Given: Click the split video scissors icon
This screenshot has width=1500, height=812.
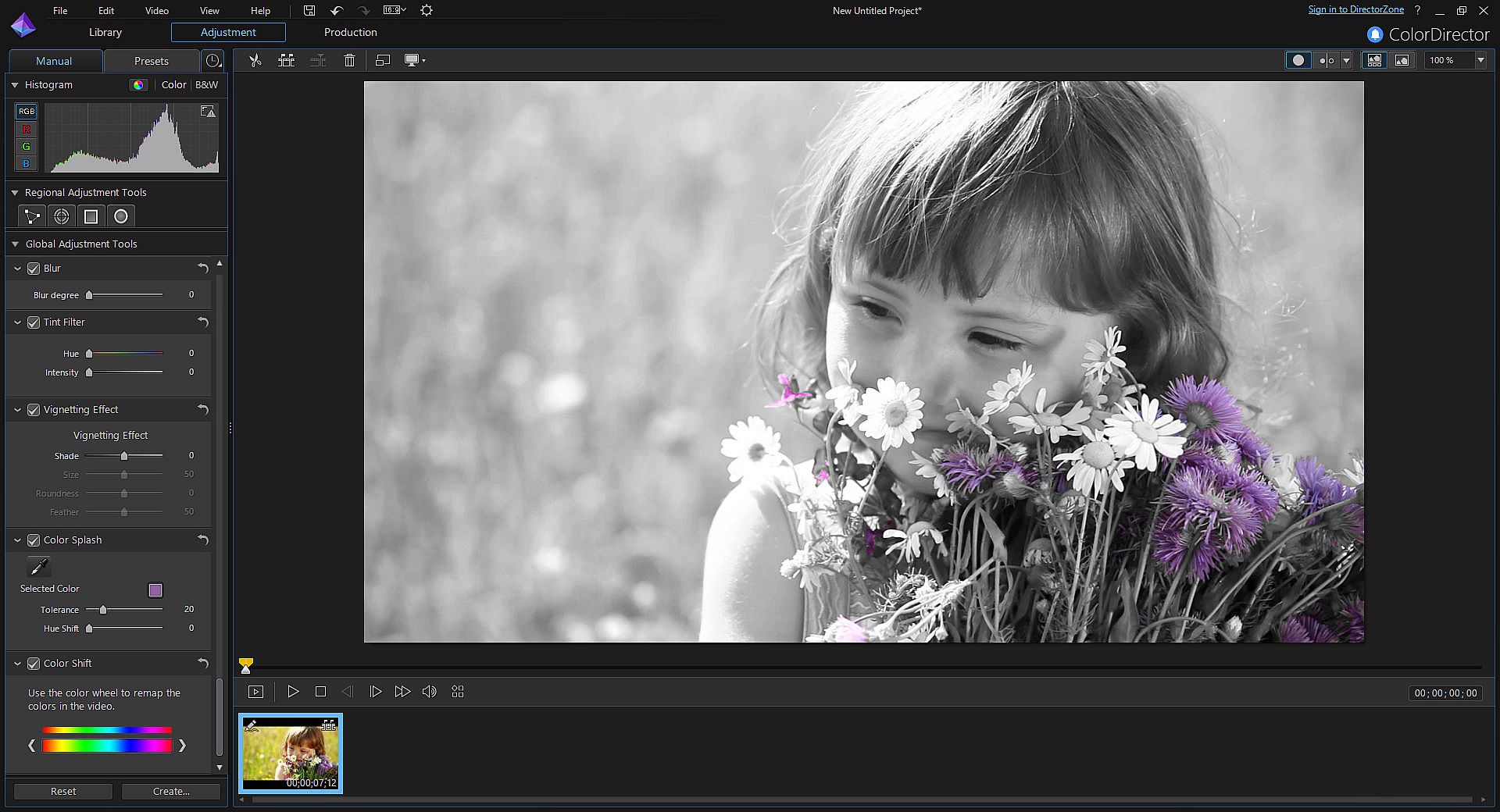Looking at the screenshot, I should [255, 60].
